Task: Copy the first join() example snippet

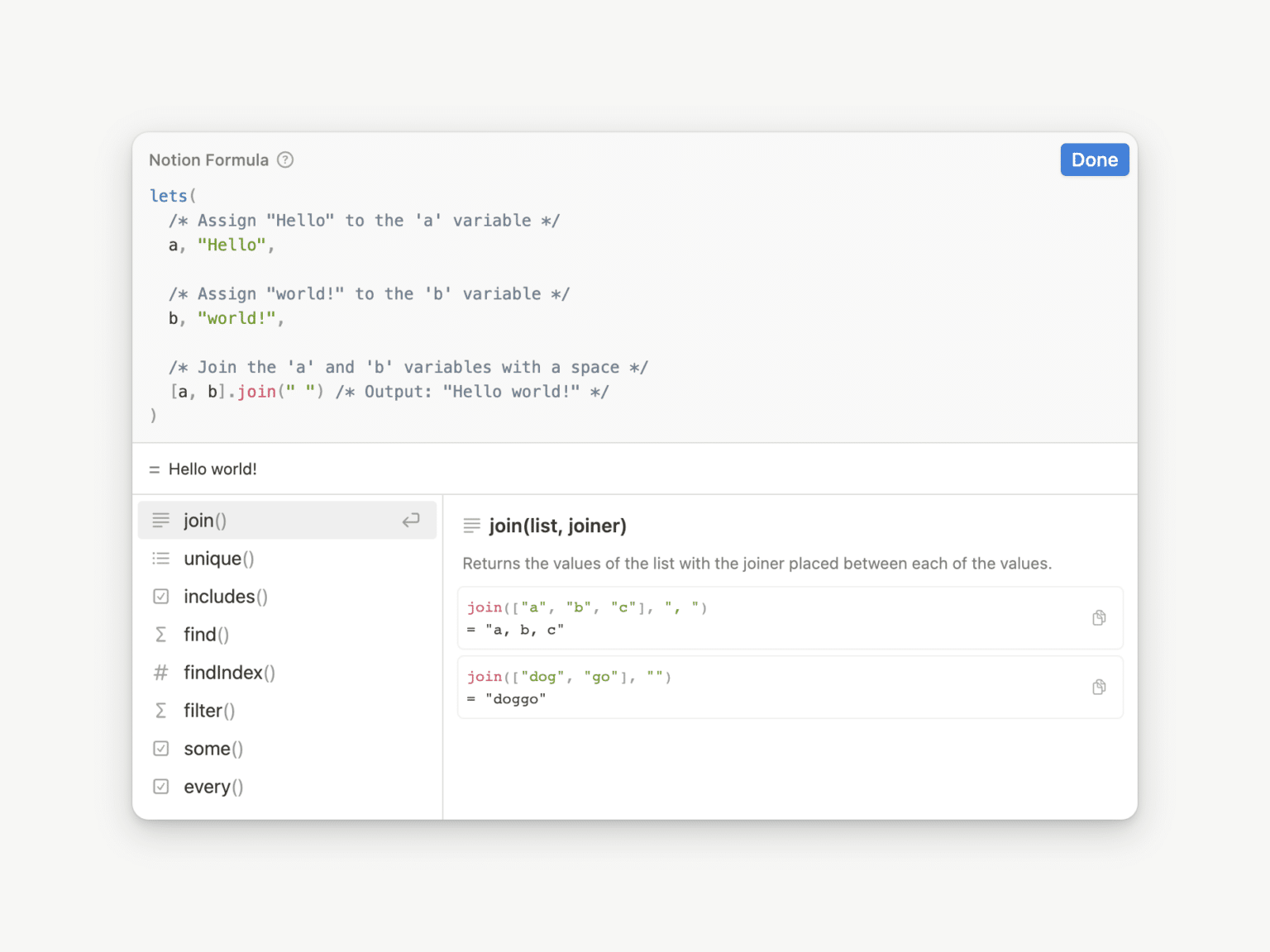Action: tap(1099, 617)
